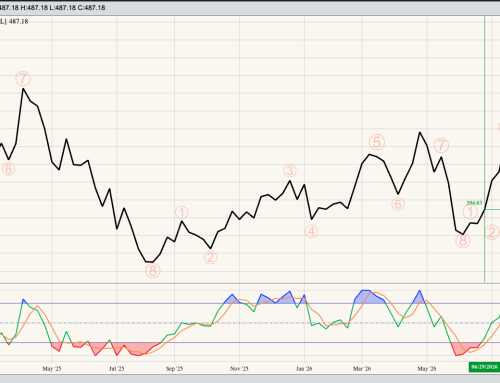500x383 pixels.
Task: Click the 487.18 series label in chart corner
Action: pyautogui.click(x=18, y=21)
